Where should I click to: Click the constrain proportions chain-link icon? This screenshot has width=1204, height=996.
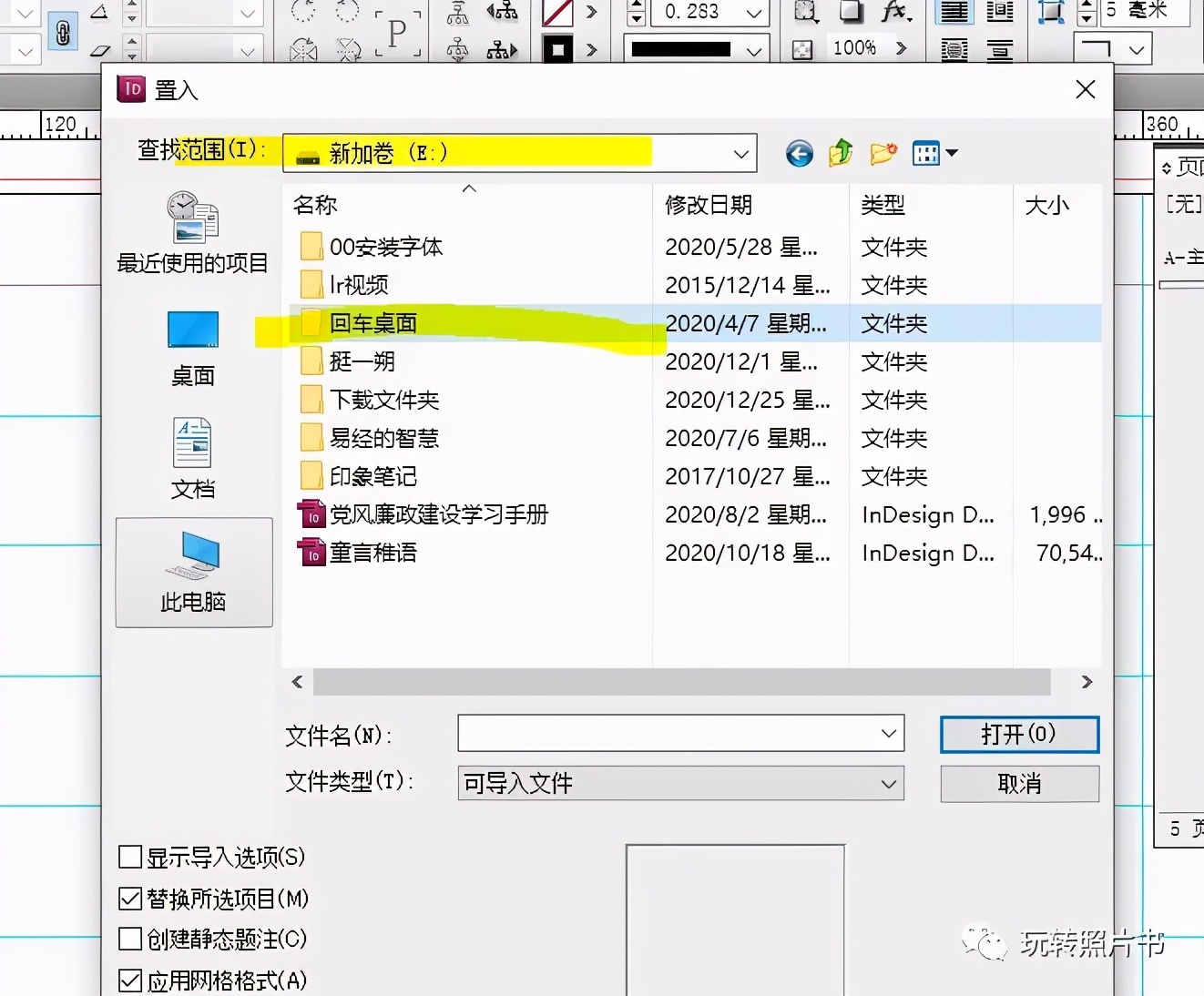(x=62, y=30)
